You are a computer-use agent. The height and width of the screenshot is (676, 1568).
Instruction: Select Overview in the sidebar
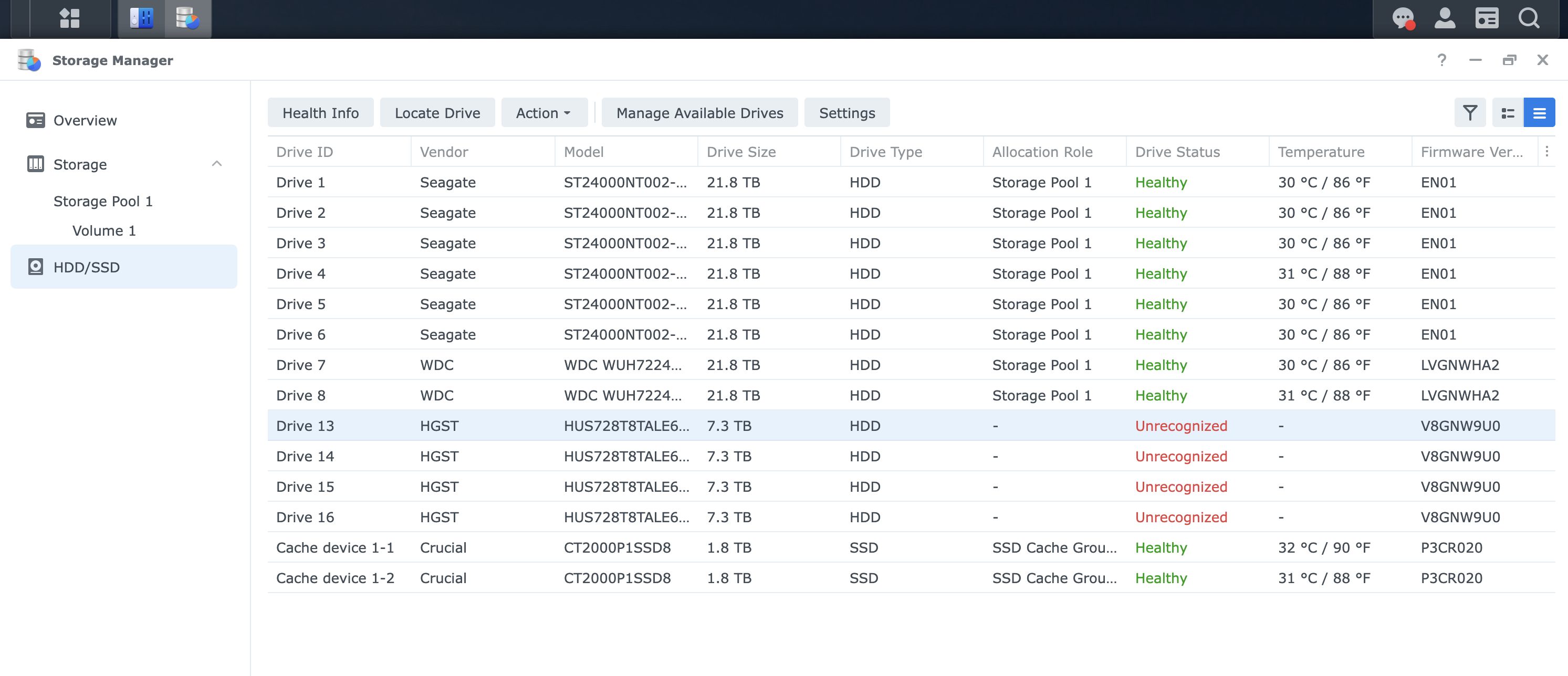coord(85,121)
